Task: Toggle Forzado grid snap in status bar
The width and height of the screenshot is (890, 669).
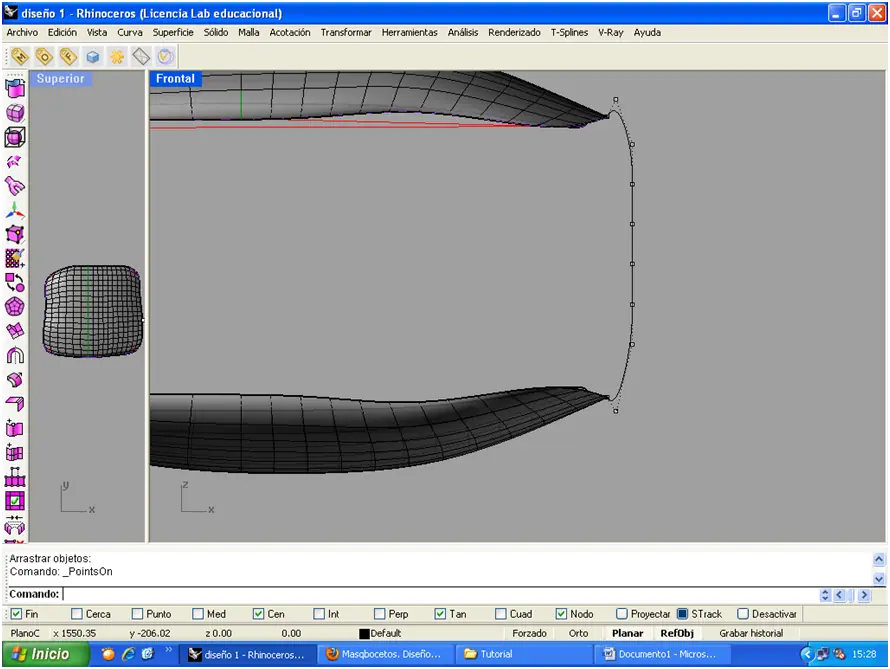Action: pos(529,633)
